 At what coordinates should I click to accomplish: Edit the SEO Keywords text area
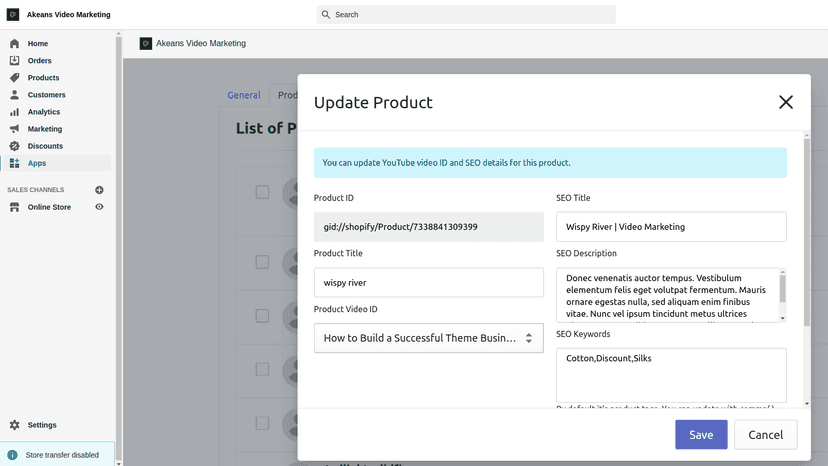point(671,375)
